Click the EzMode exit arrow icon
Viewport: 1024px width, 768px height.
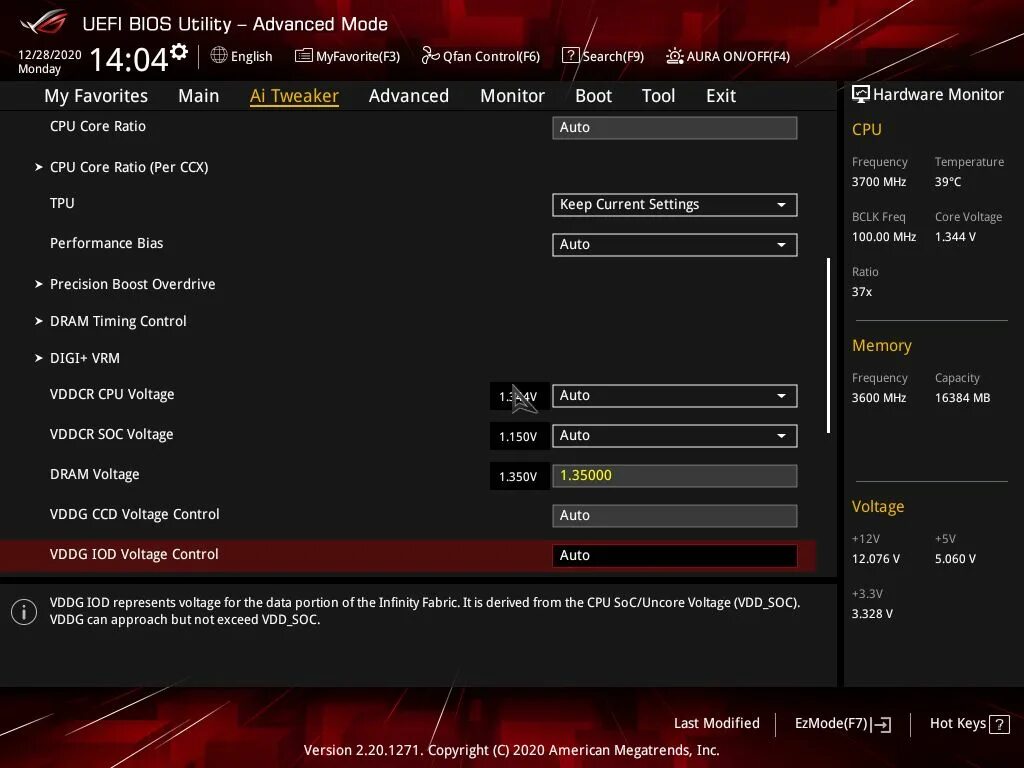coord(881,724)
